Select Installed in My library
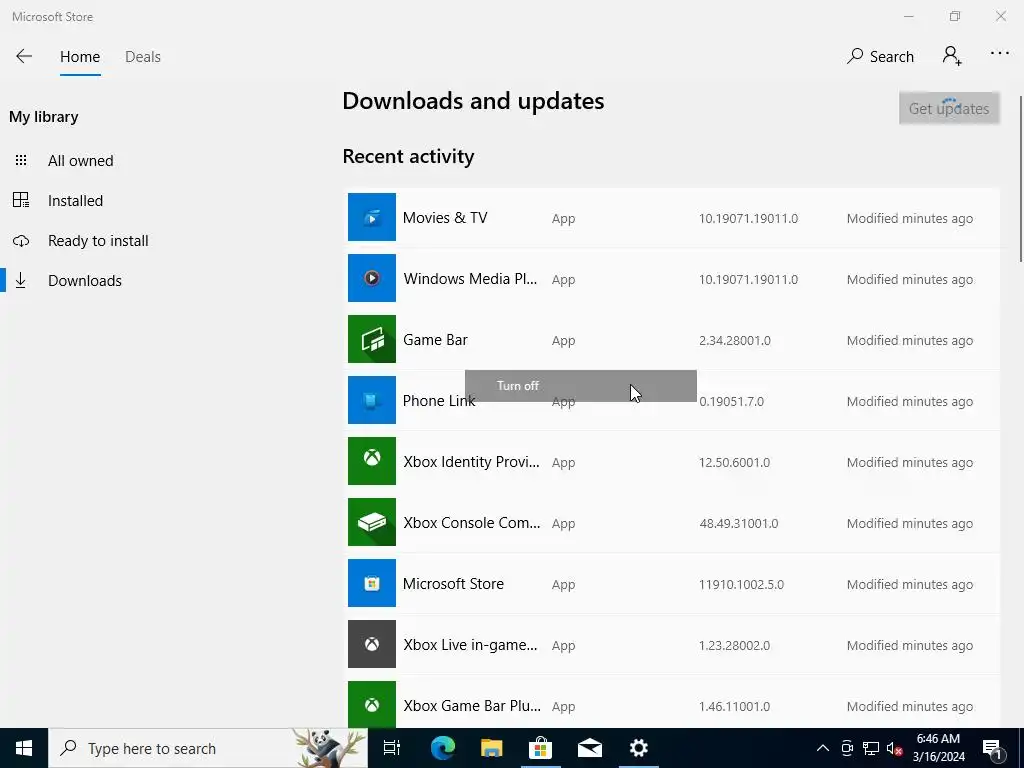 [x=75, y=200]
